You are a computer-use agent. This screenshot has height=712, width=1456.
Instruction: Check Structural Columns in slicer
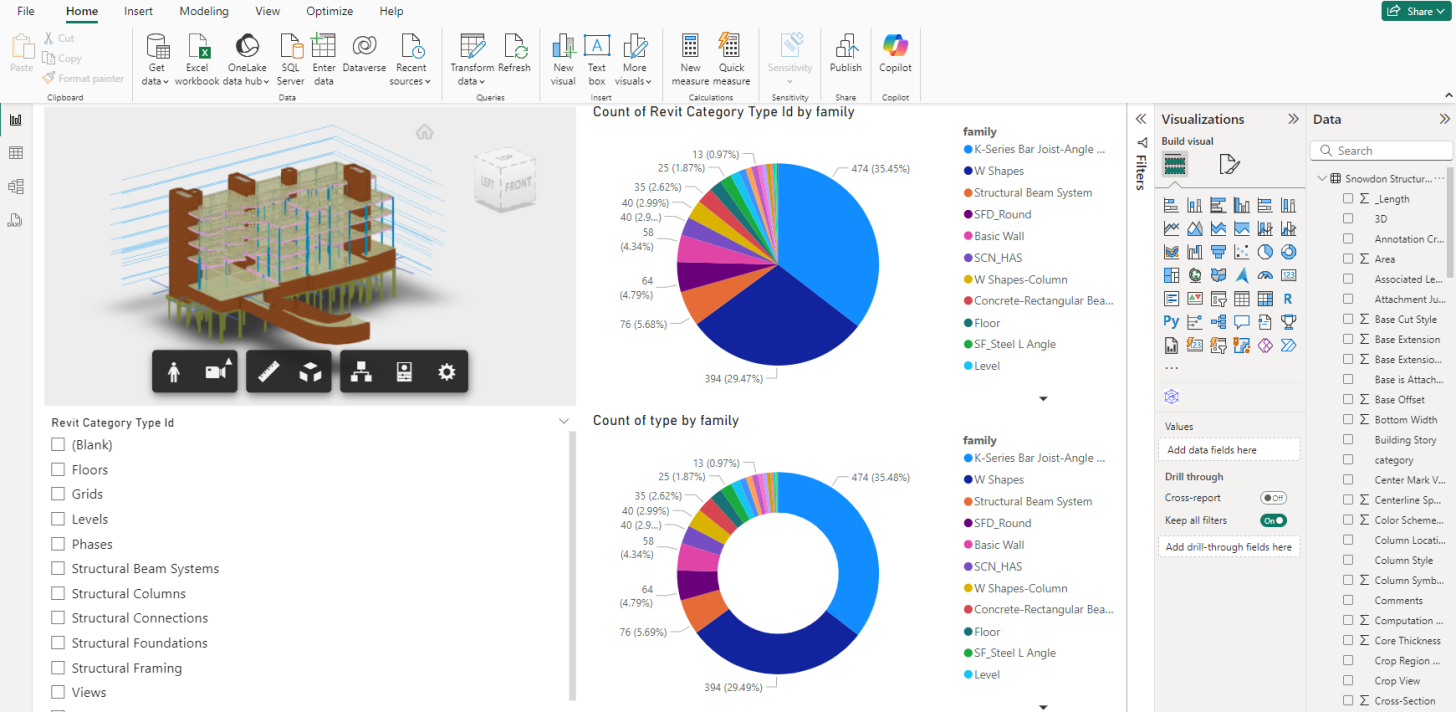pos(58,593)
